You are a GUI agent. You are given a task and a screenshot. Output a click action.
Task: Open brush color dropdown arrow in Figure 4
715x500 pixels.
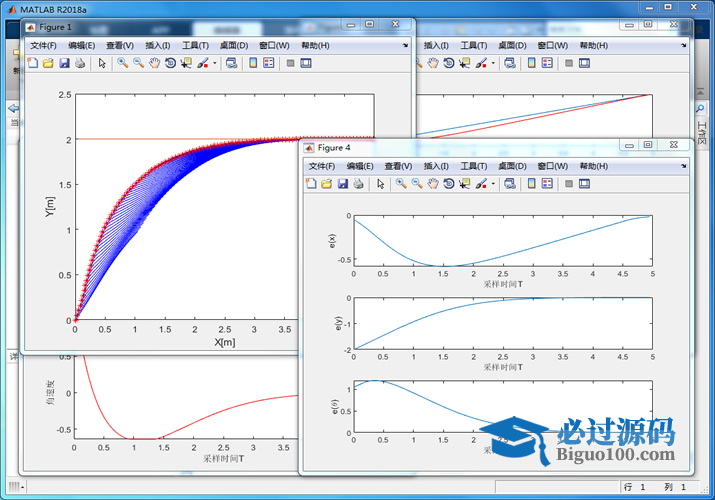(493, 184)
